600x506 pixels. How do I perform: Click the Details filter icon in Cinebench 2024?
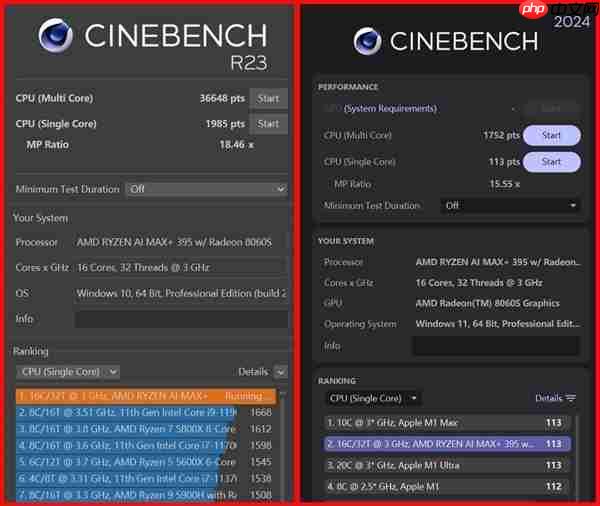point(570,398)
